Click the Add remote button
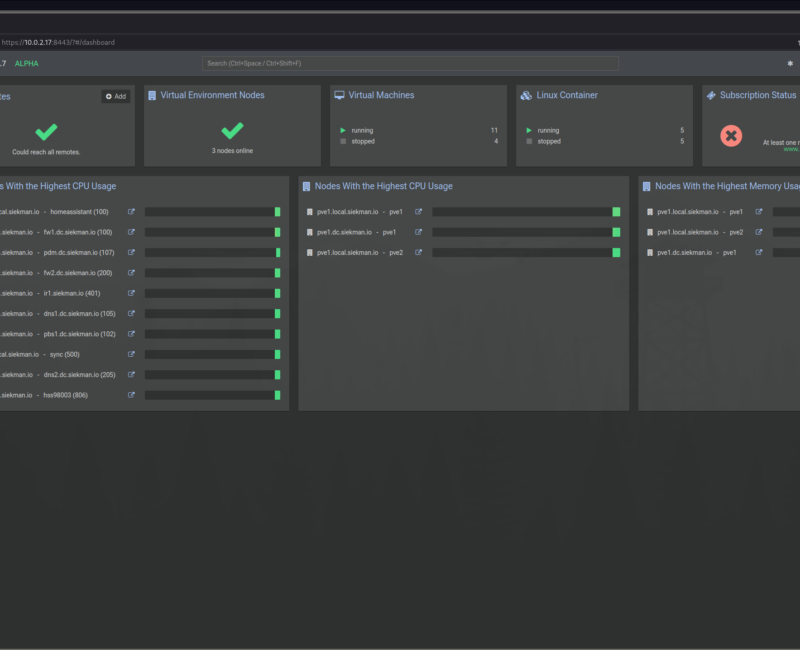This screenshot has width=800, height=650. point(116,96)
